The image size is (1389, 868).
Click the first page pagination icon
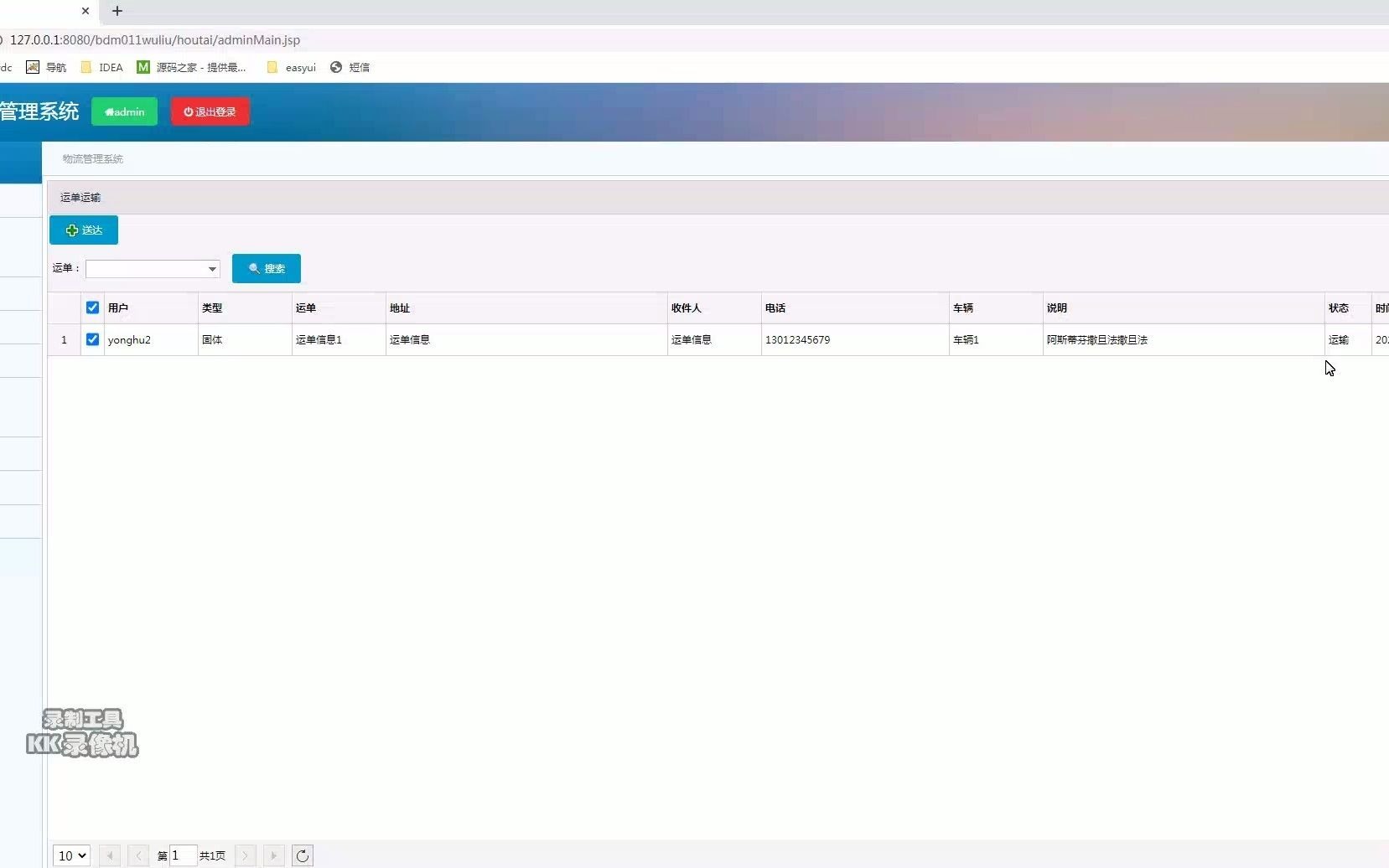(x=110, y=855)
